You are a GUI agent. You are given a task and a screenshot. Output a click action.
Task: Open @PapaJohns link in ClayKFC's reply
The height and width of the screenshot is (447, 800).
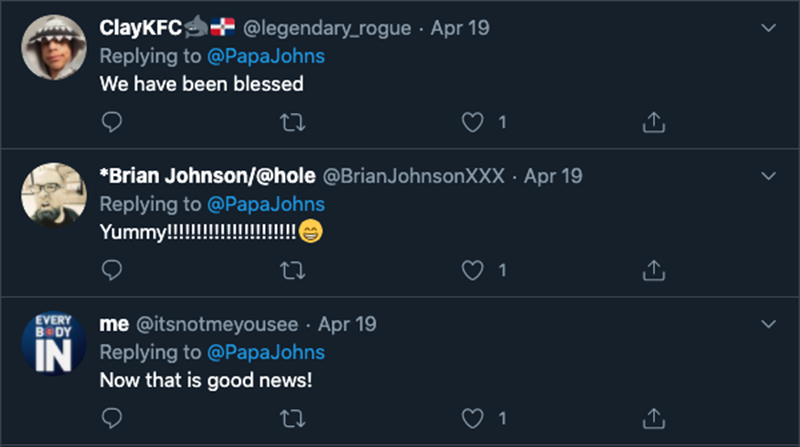[267, 57]
